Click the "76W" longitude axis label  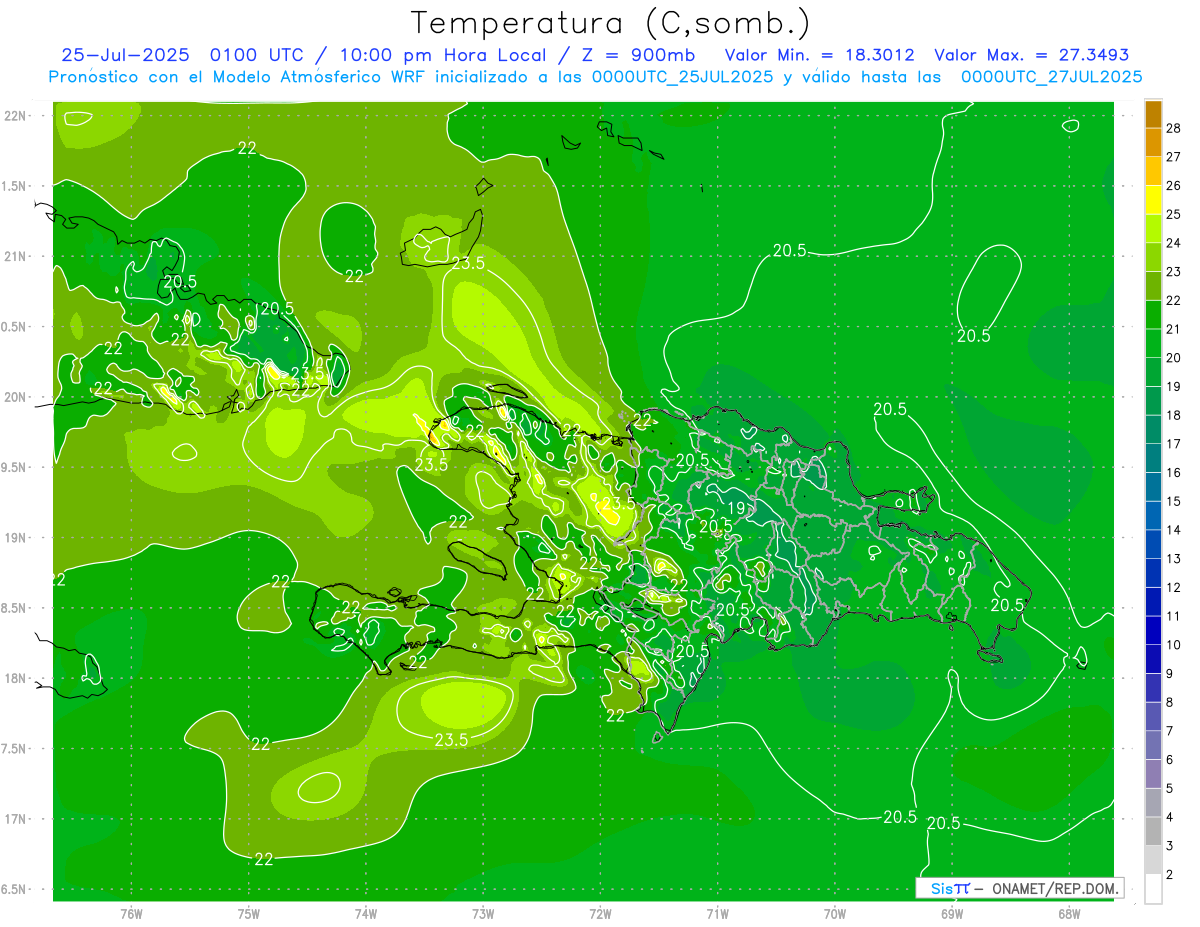(131, 914)
